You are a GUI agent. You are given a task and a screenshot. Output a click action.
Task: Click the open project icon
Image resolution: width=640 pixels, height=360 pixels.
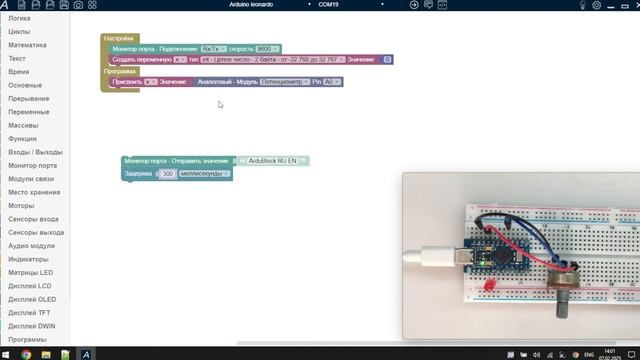pos(36,5)
